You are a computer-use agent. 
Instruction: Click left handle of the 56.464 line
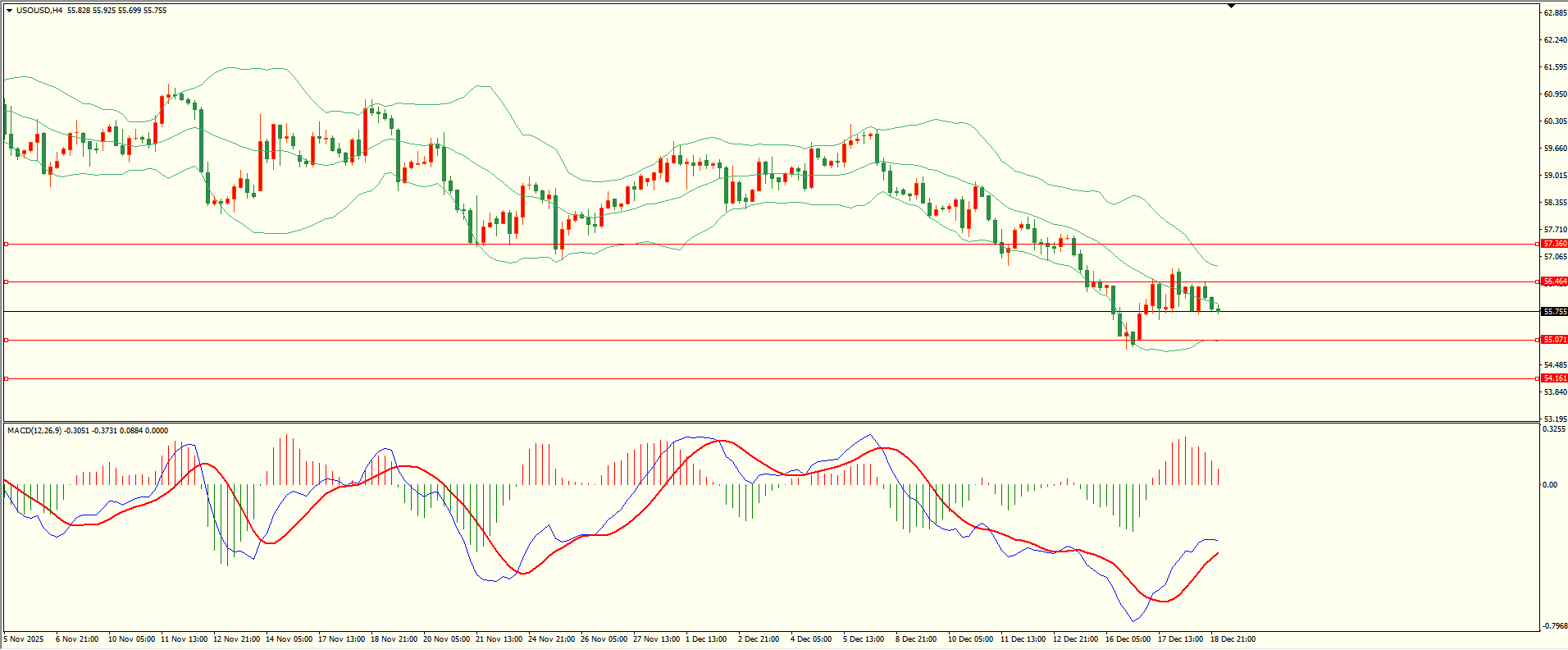point(7,282)
